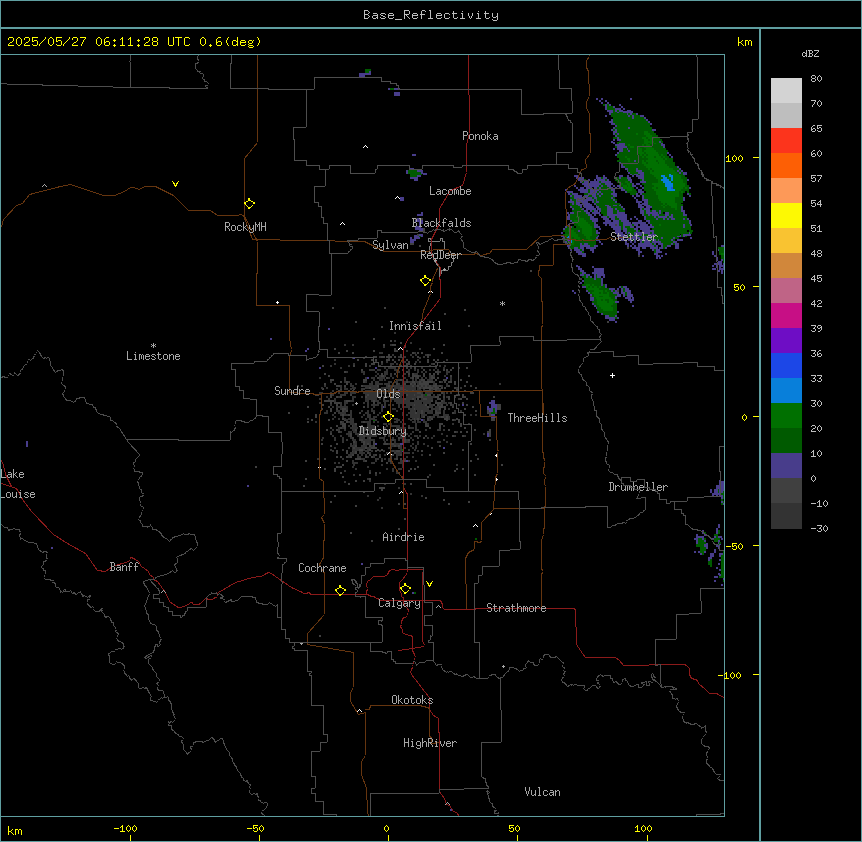Select the magenta swatch in the legend

786,315
